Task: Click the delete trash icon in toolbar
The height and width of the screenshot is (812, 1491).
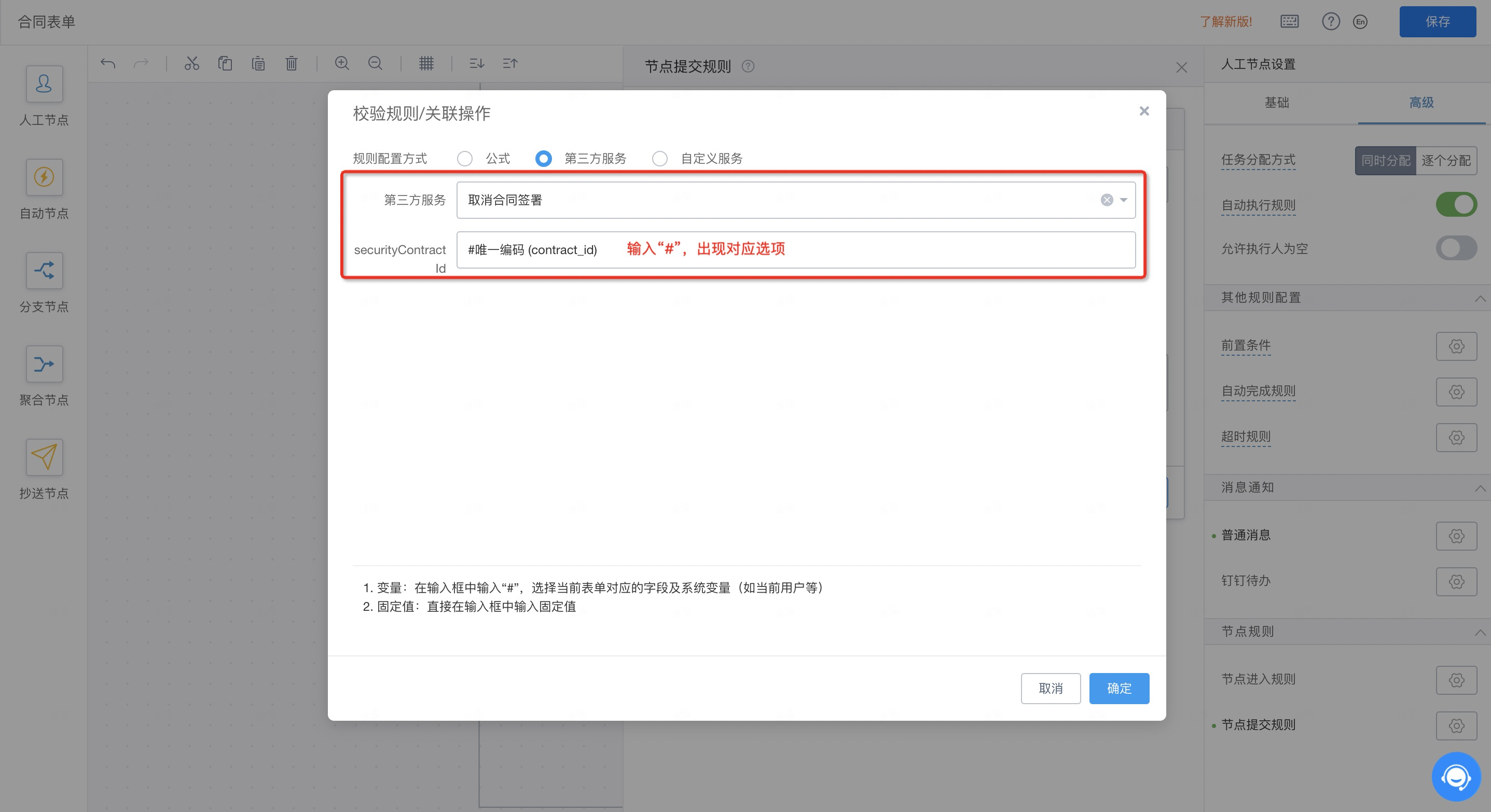Action: pyautogui.click(x=291, y=63)
